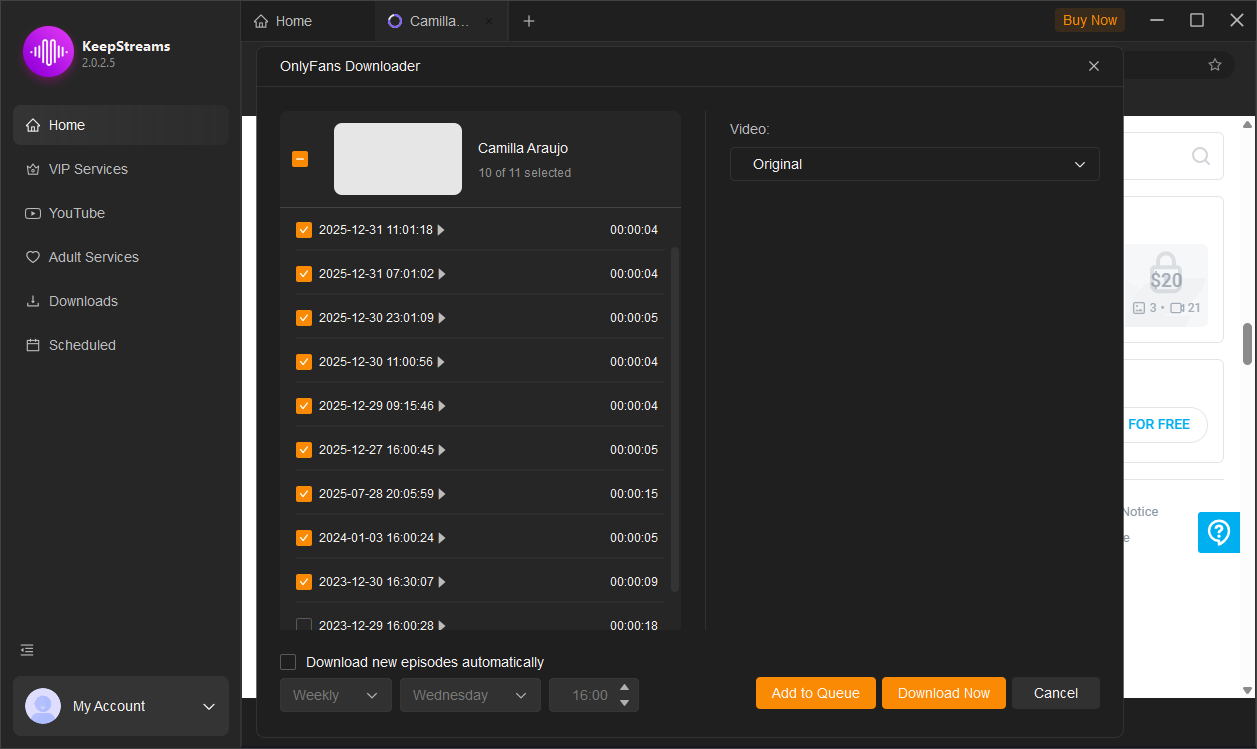Play preview of 2025-12-29 09:15:46
The height and width of the screenshot is (749, 1257).
point(441,406)
